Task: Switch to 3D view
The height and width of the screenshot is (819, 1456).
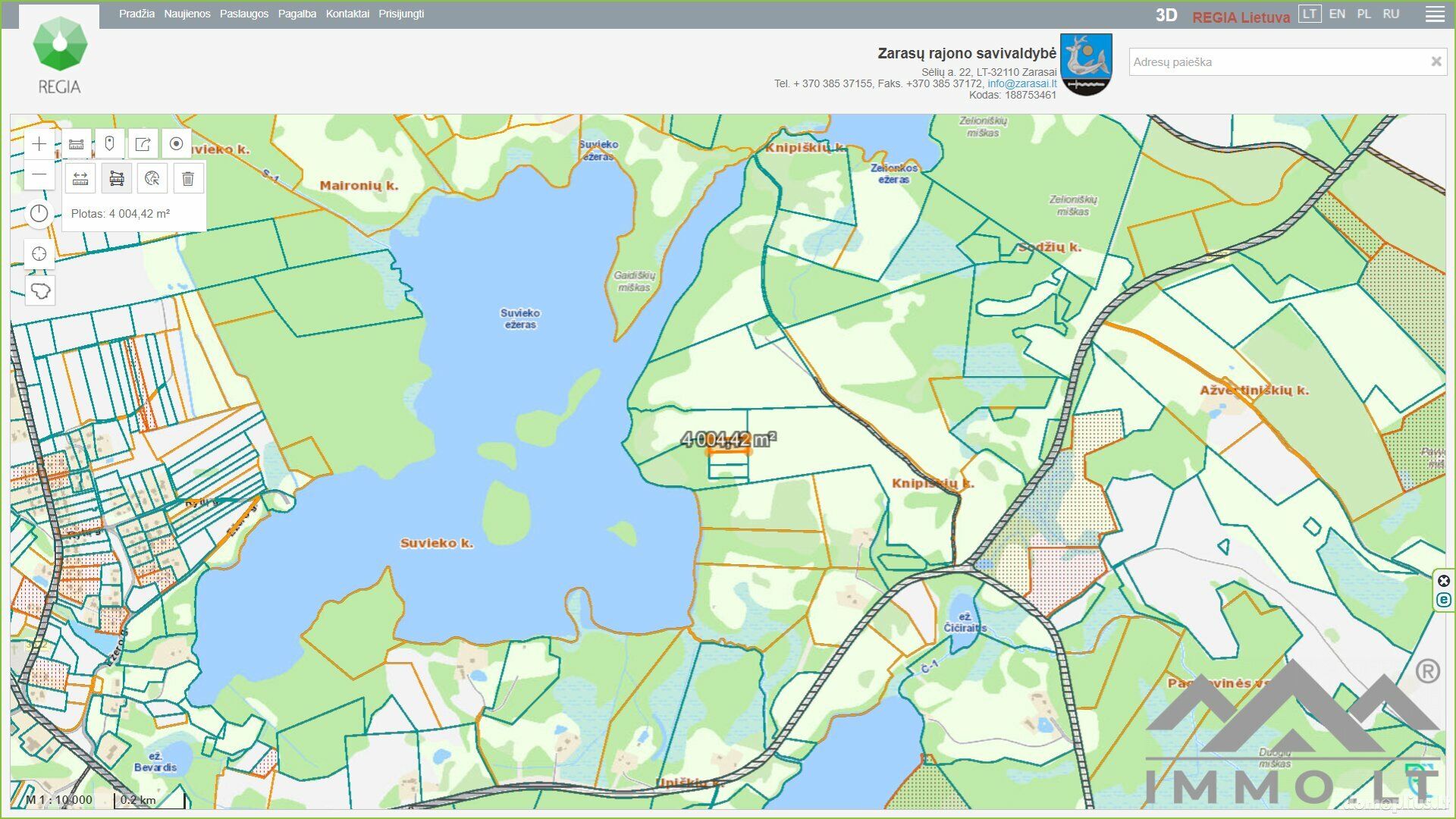Action: point(1166,15)
